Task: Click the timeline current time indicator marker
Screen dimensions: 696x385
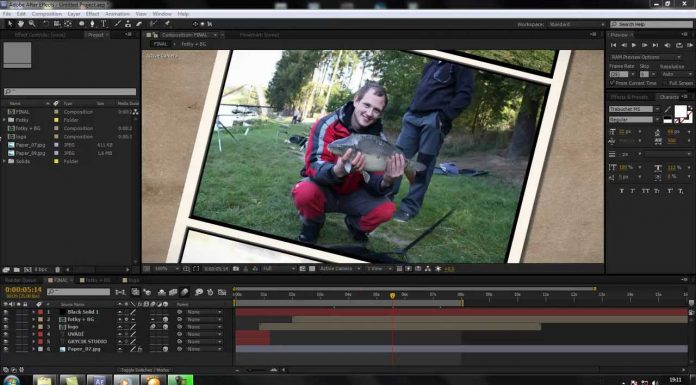Action: [392, 295]
